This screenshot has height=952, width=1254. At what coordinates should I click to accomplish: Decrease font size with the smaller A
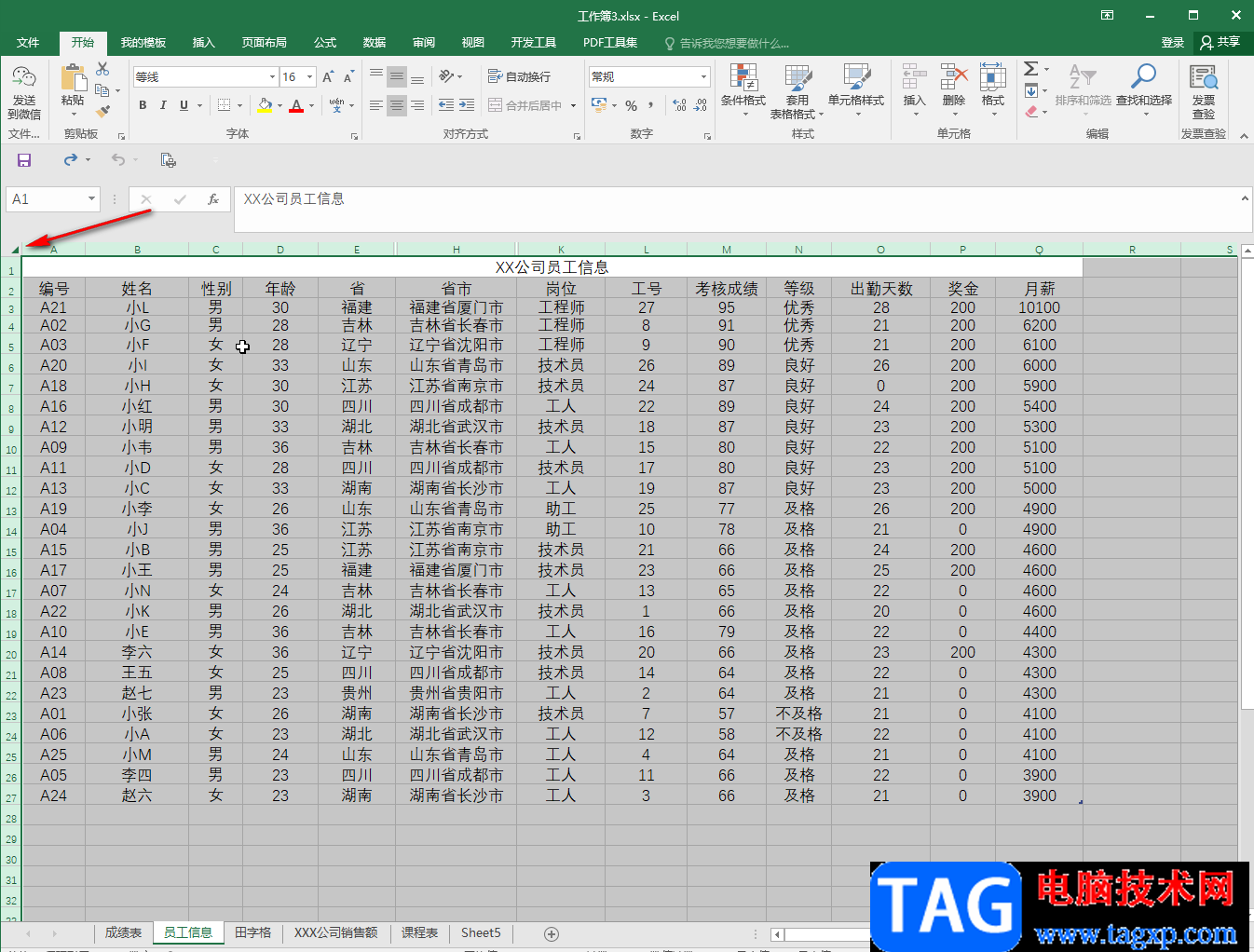[x=348, y=77]
